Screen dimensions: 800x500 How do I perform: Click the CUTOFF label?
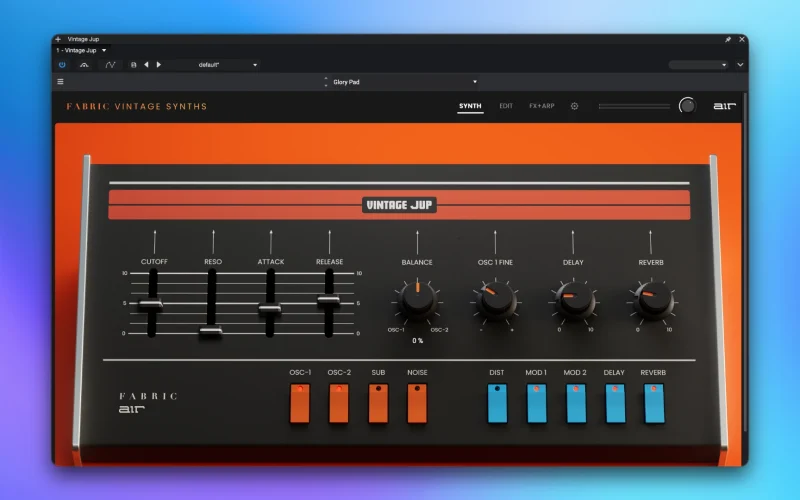click(154, 262)
